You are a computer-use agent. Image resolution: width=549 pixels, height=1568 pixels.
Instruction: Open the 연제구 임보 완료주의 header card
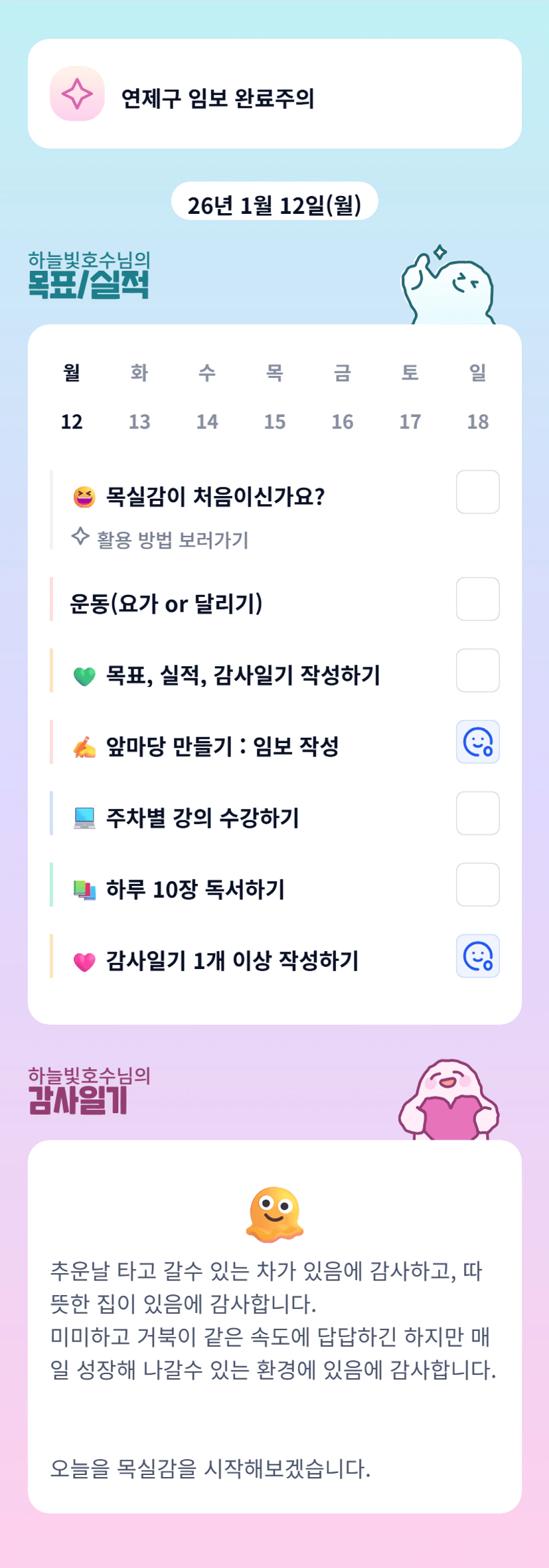click(274, 94)
